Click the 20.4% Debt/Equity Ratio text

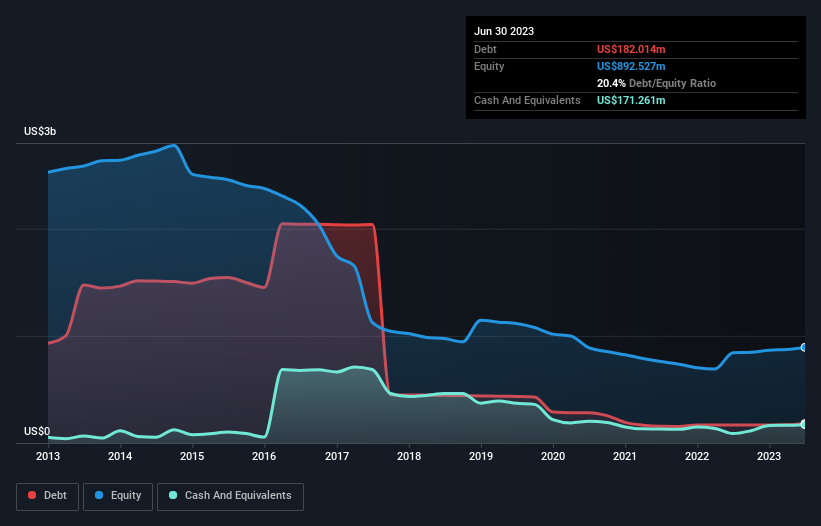656,83
